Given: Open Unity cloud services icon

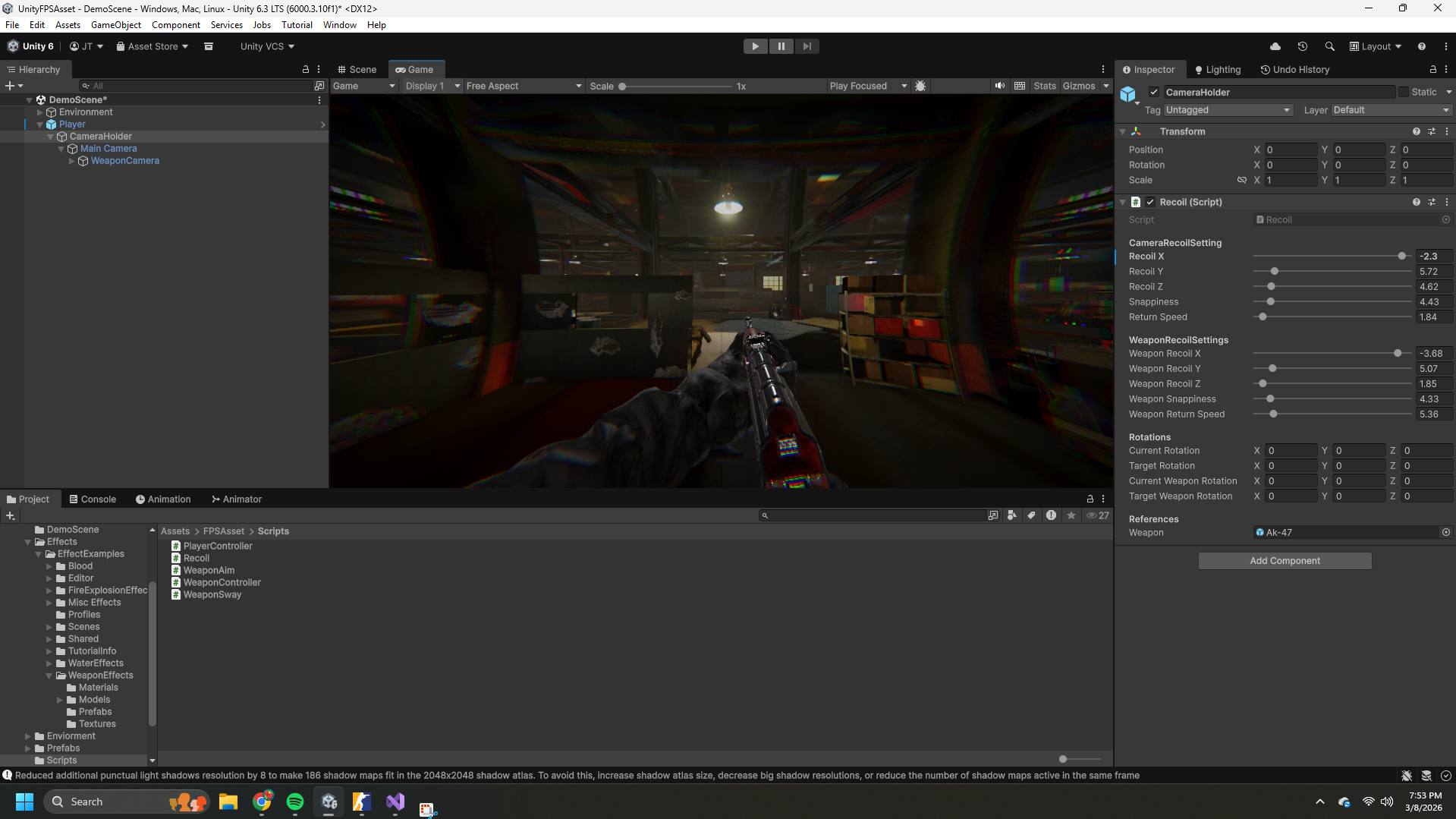Looking at the screenshot, I should click(x=1275, y=46).
